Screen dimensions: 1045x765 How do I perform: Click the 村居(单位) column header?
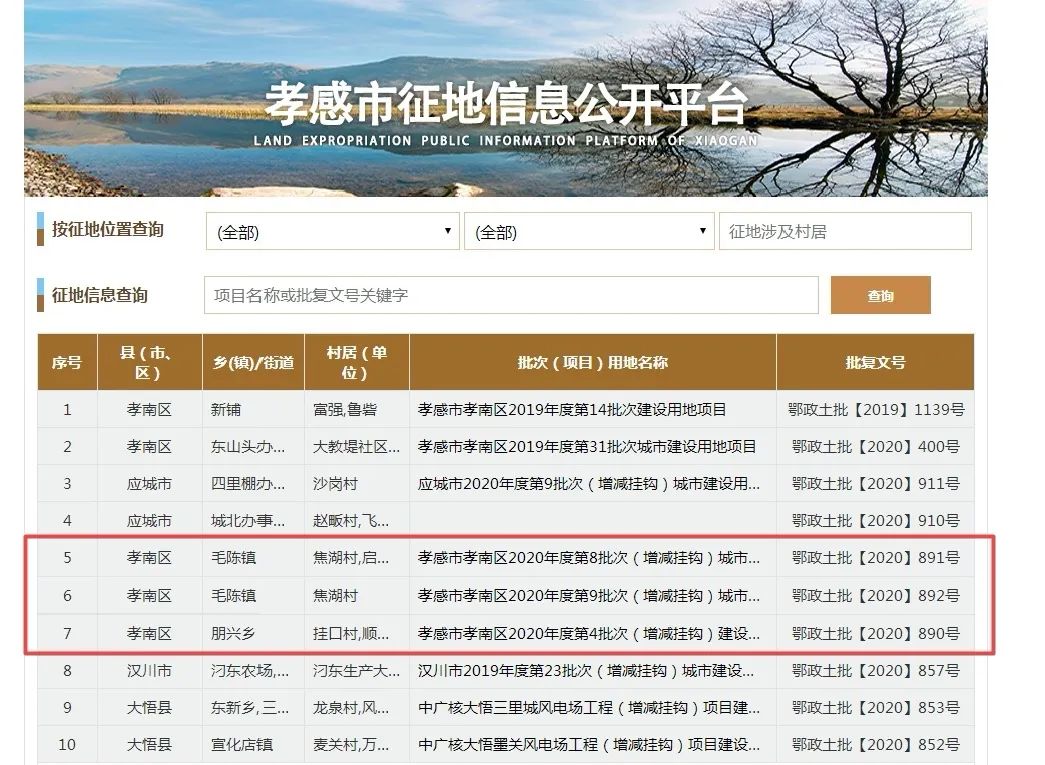[356, 362]
